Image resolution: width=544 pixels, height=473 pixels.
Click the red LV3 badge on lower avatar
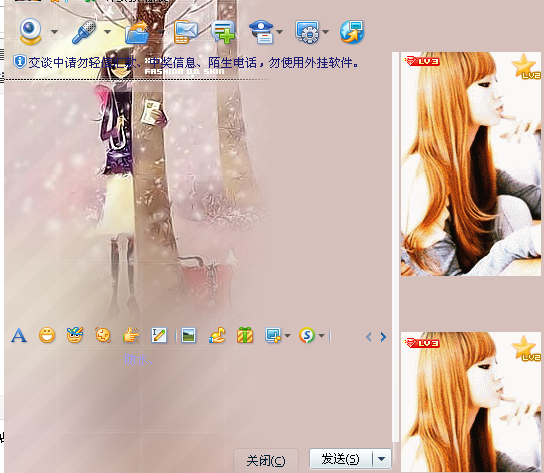point(422,343)
